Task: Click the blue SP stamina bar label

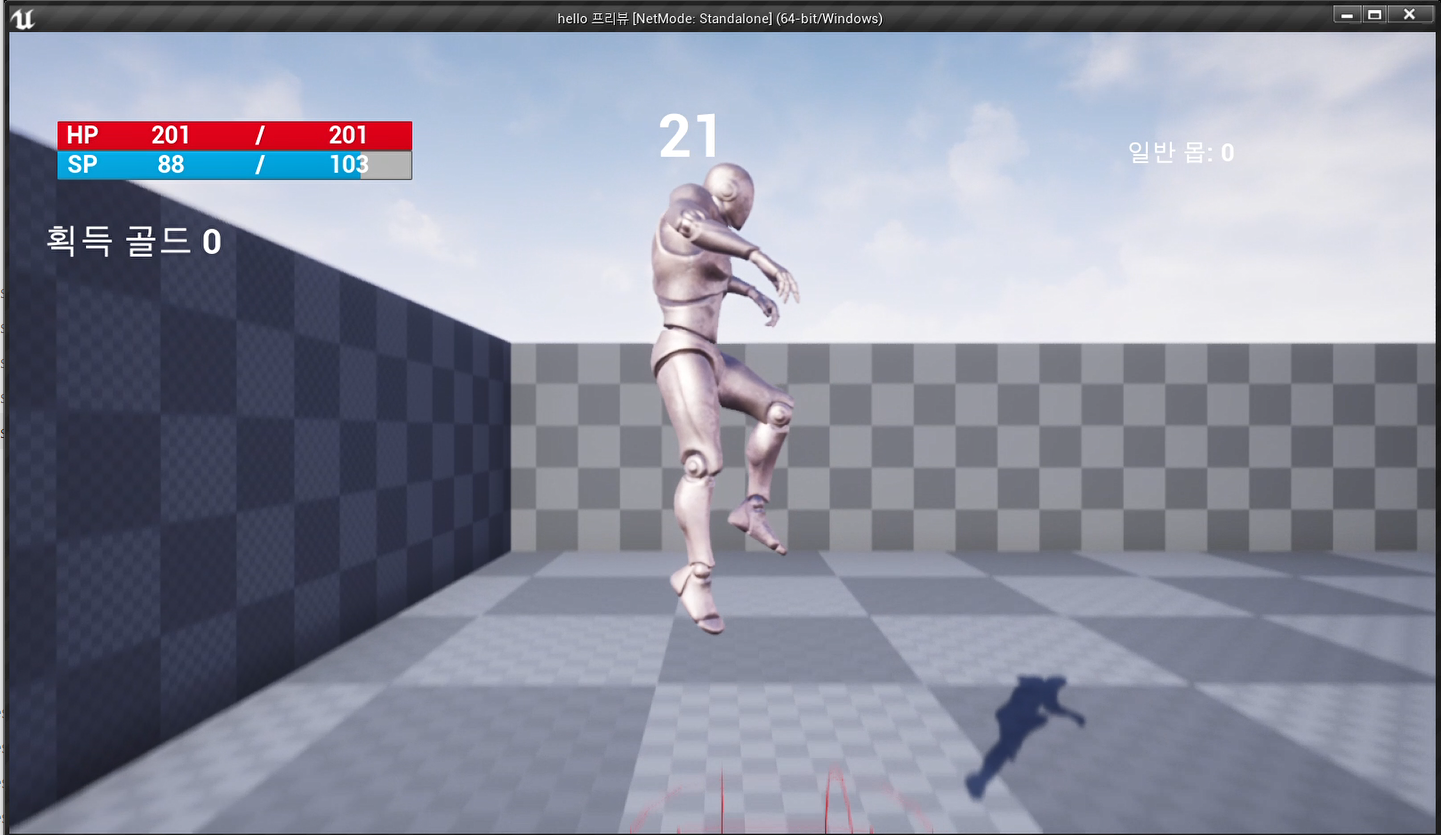Action: pos(82,165)
